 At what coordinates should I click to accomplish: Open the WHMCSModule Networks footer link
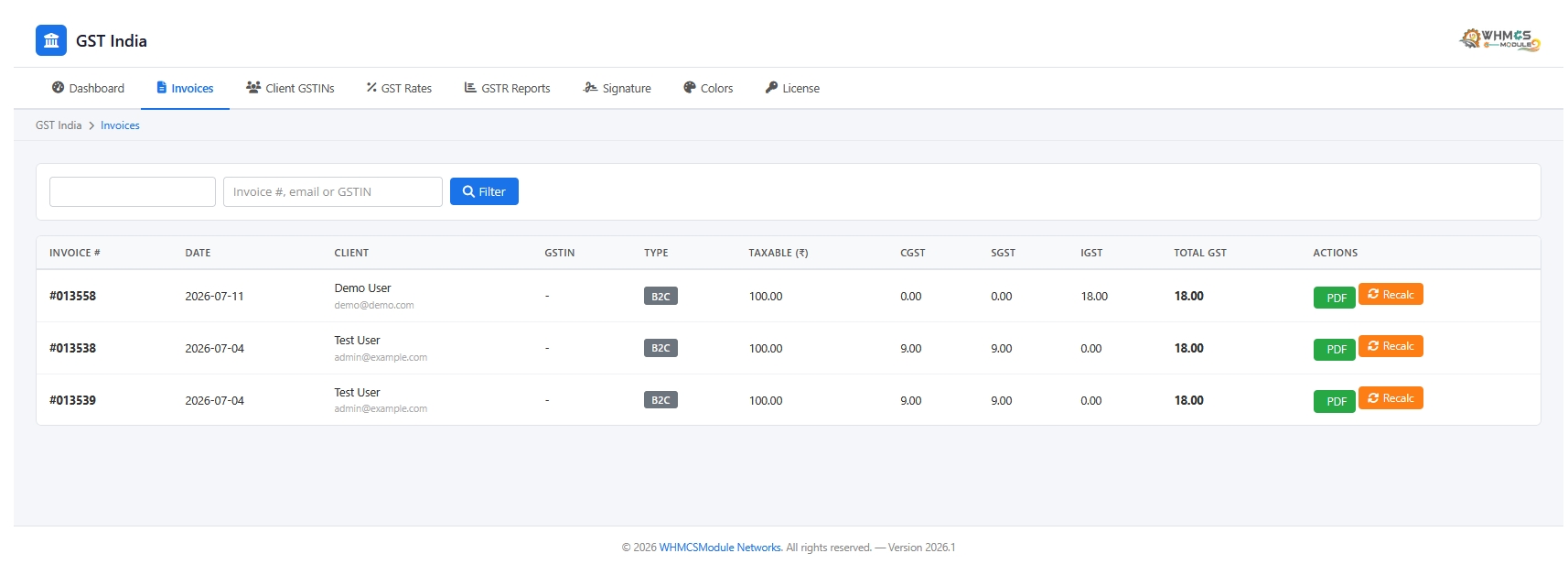(x=720, y=548)
